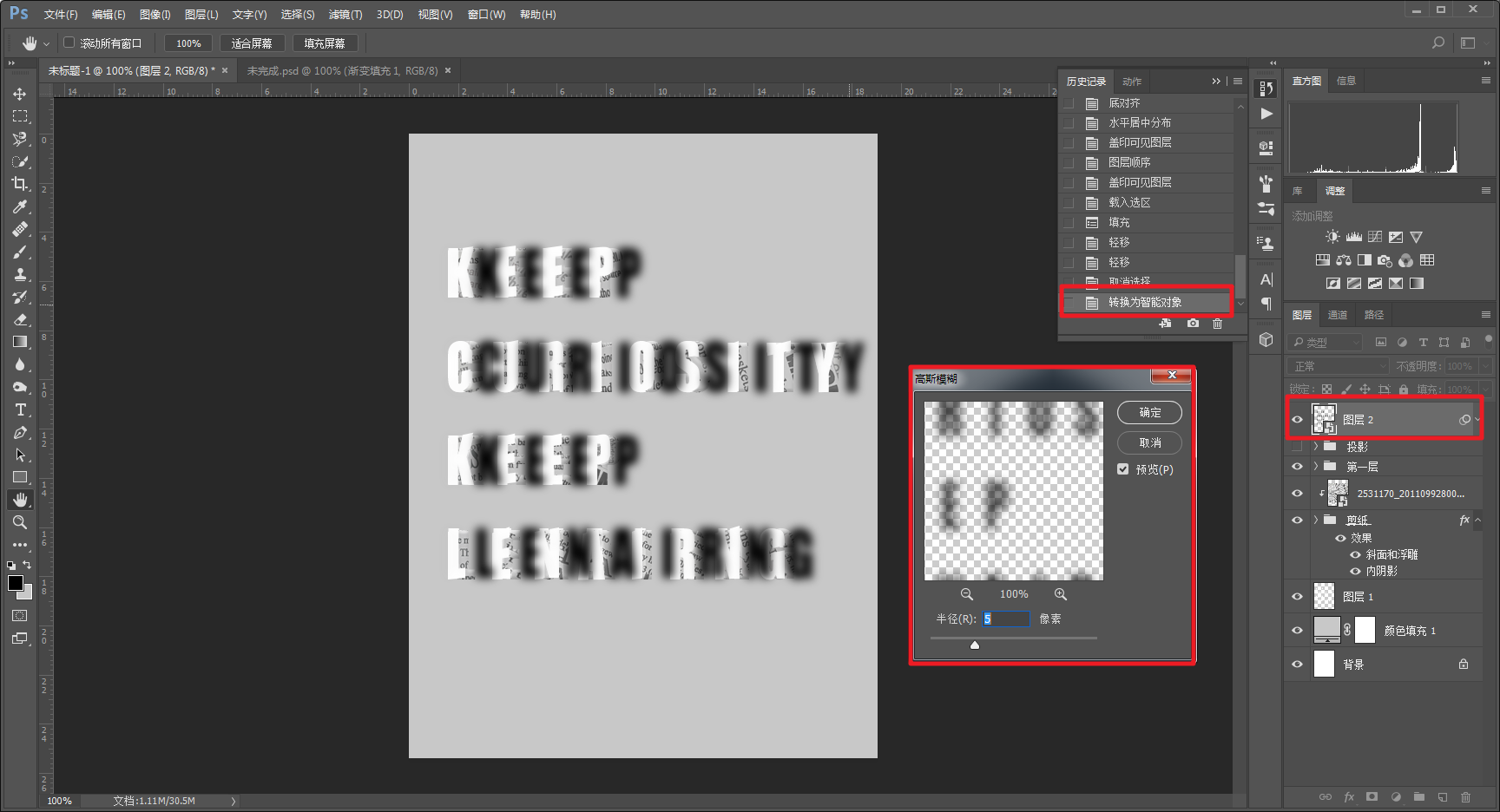The image size is (1500, 812).
Task: Open opacity value dropdown
Action: (1485, 366)
